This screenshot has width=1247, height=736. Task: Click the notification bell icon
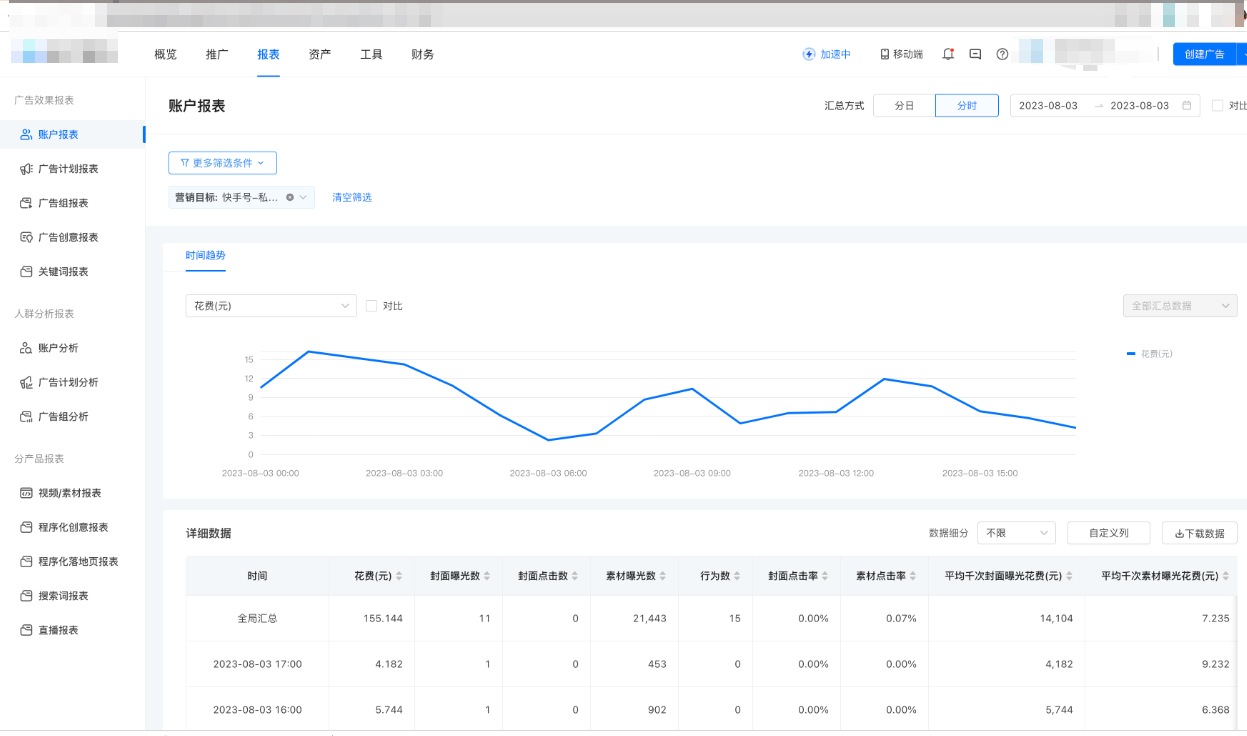click(x=948, y=54)
